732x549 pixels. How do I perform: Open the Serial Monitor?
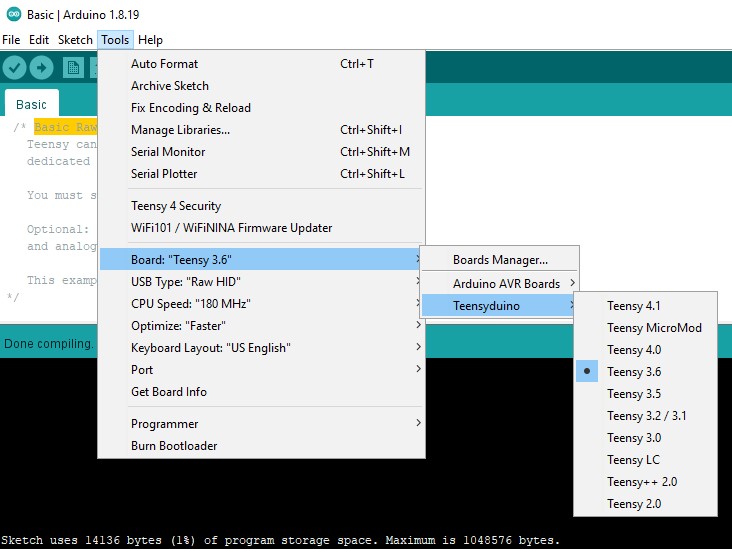coord(262,152)
